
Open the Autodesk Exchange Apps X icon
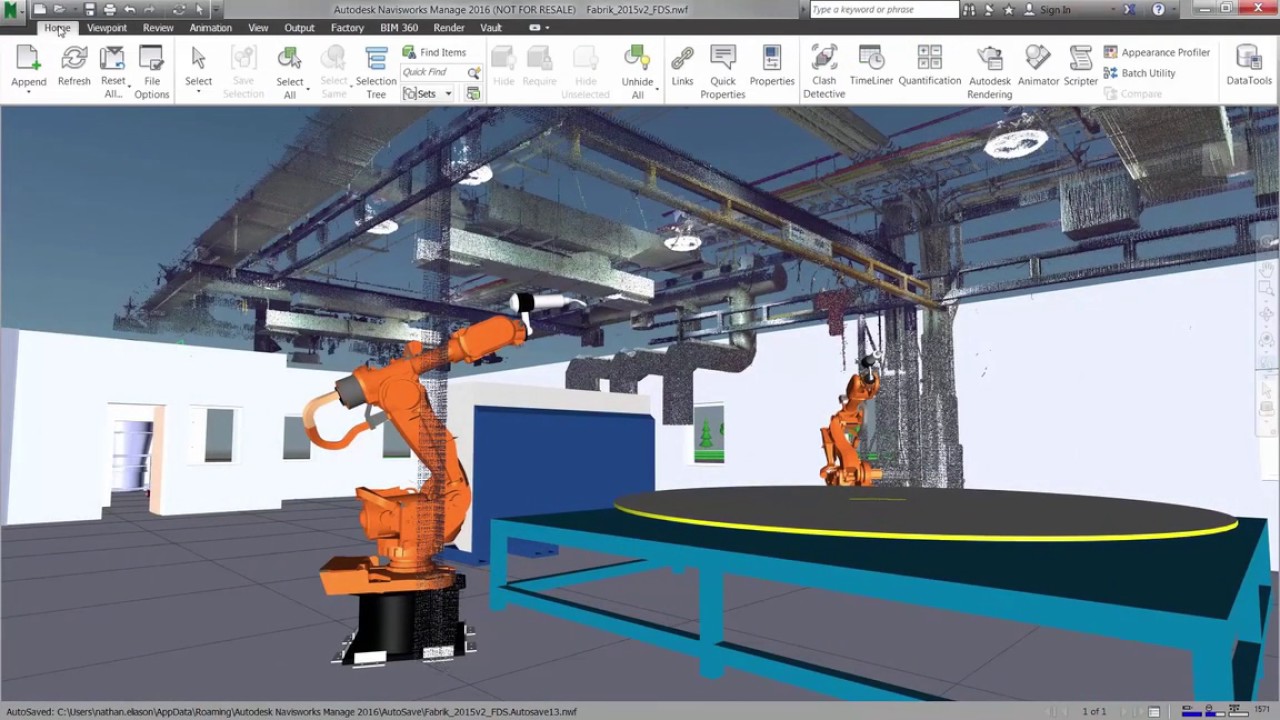tap(1129, 10)
